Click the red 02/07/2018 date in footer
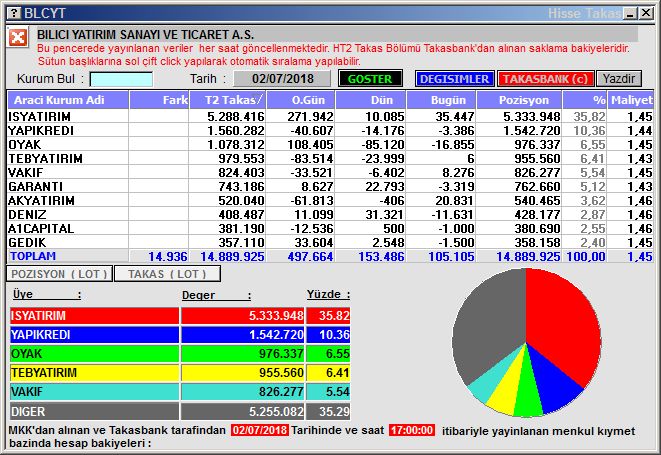The image size is (661, 455). pos(260,430)
